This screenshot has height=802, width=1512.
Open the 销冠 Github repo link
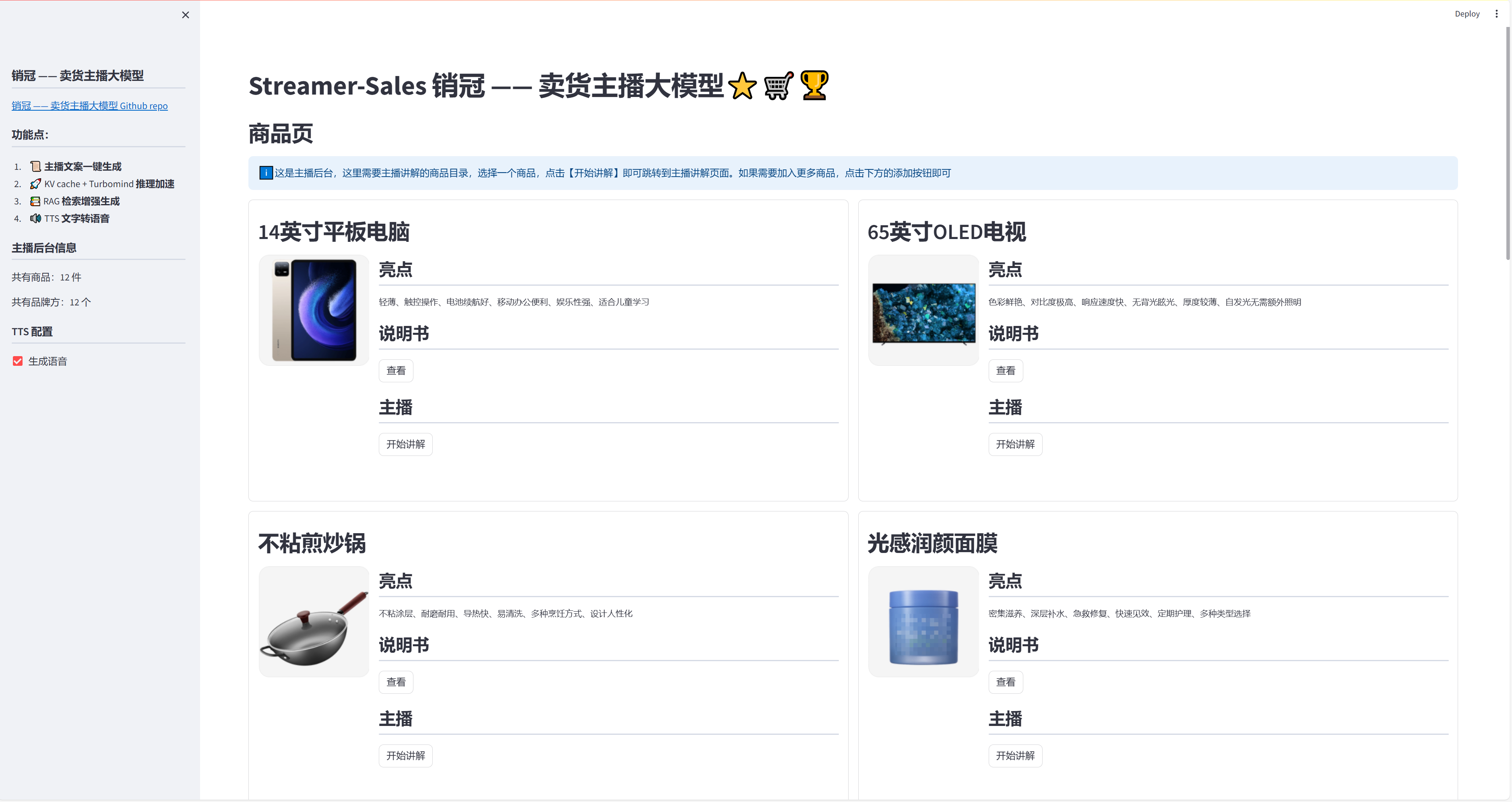point(90,106)
